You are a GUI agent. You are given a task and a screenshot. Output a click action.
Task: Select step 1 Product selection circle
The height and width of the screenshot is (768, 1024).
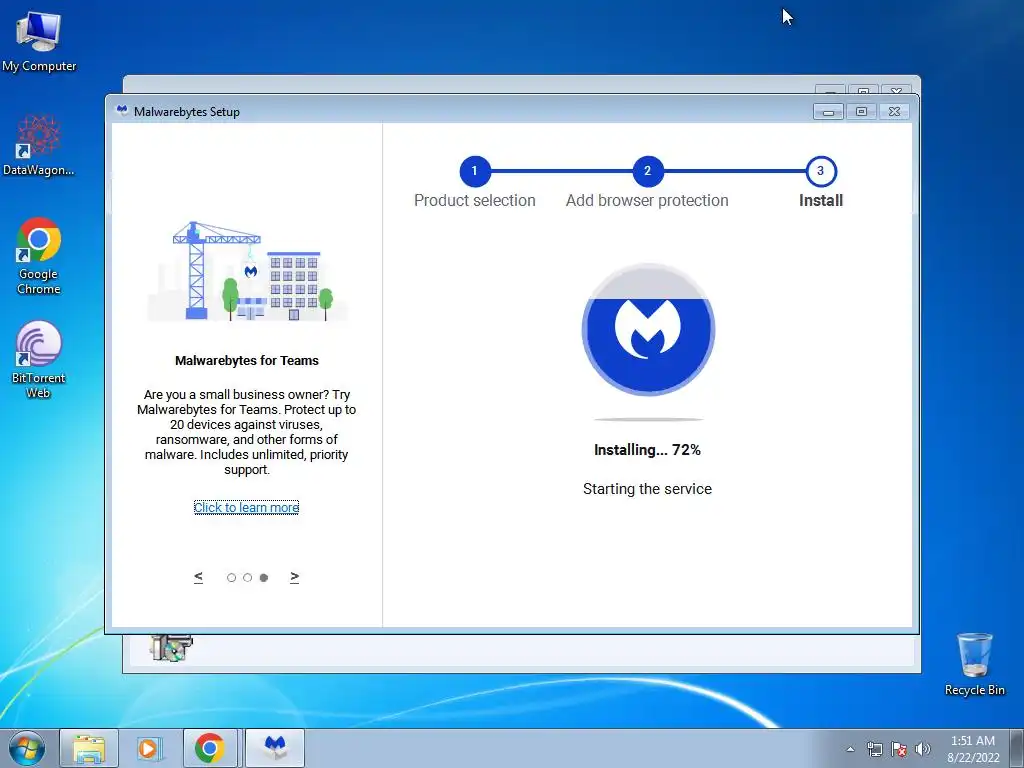point(475,171)
